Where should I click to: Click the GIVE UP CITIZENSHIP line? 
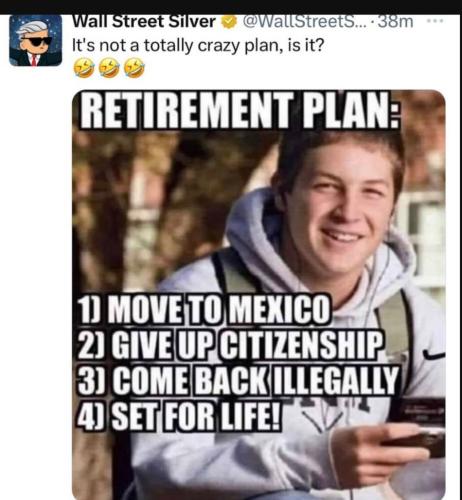(230, 345)
